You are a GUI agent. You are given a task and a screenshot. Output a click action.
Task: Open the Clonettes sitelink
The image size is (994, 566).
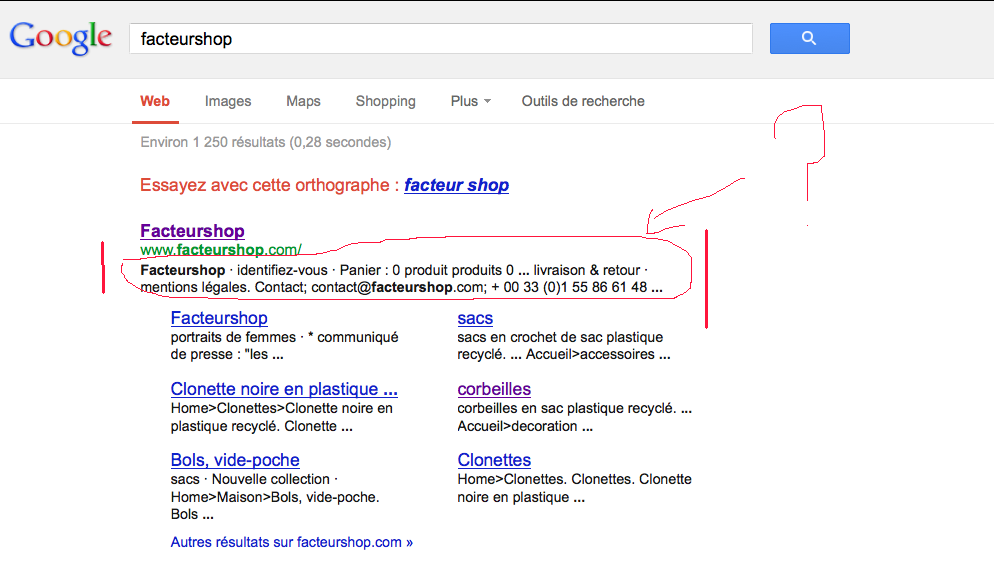pos(494,460)
